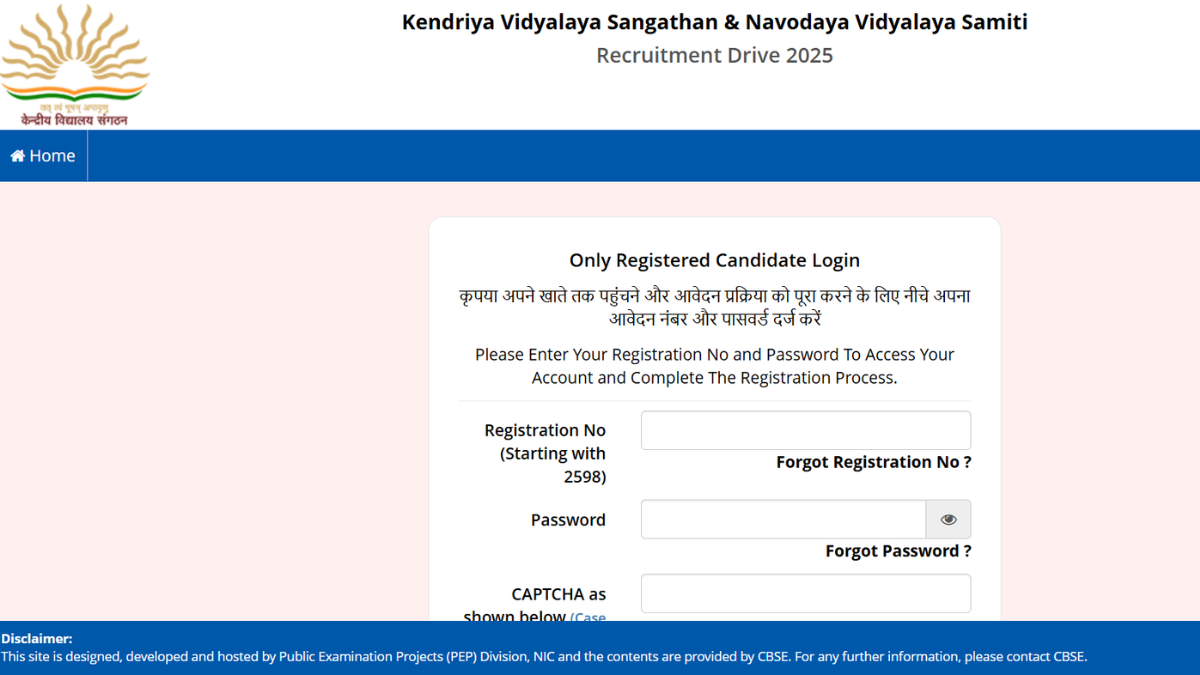Screen dimensions: 1200x675
Task: Click the house icon in the navigation bar
Action: [x=17, y=156]
